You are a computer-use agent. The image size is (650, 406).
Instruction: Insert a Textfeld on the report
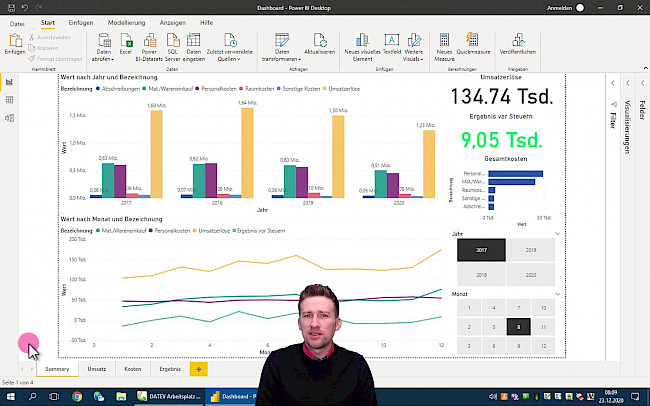[x=391, y=44]
